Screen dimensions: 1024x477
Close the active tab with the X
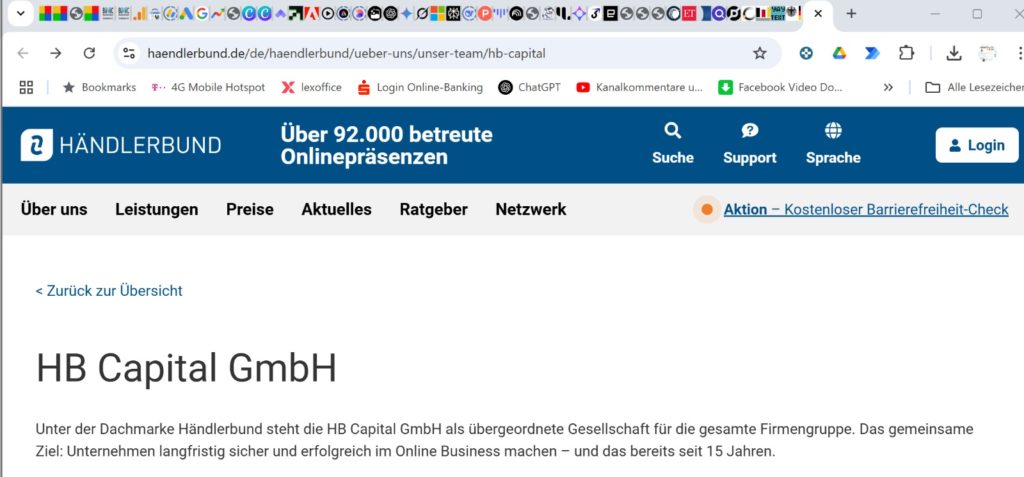(x=818, y=14)
